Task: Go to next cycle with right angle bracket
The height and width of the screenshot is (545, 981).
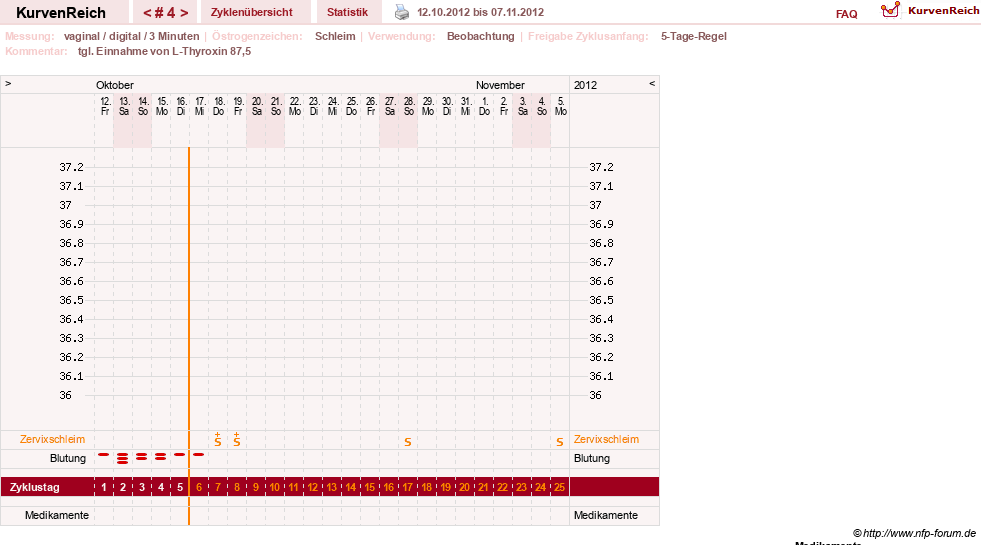Action: (184, 13)
